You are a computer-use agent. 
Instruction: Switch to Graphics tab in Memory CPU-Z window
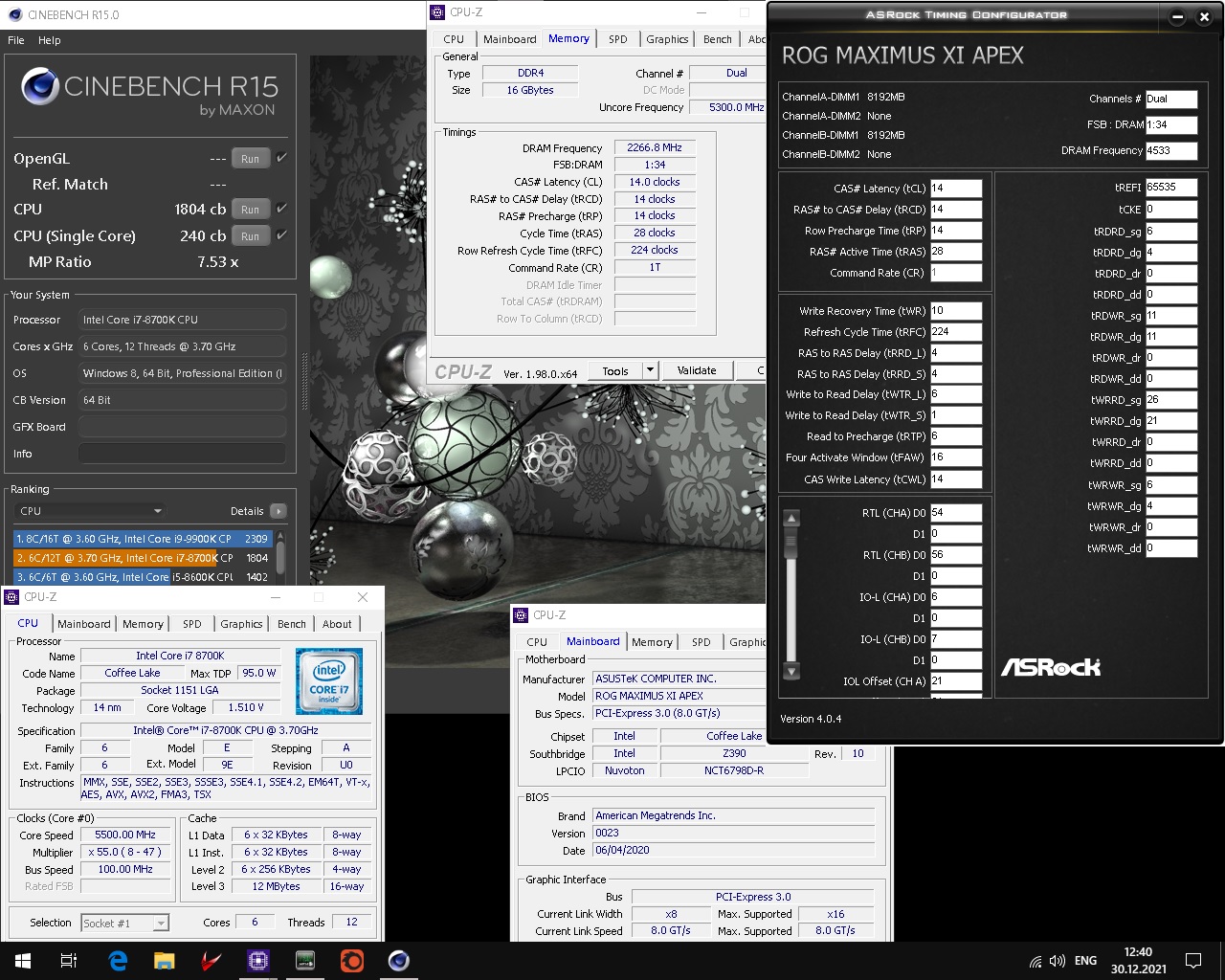tap(667, 39)
